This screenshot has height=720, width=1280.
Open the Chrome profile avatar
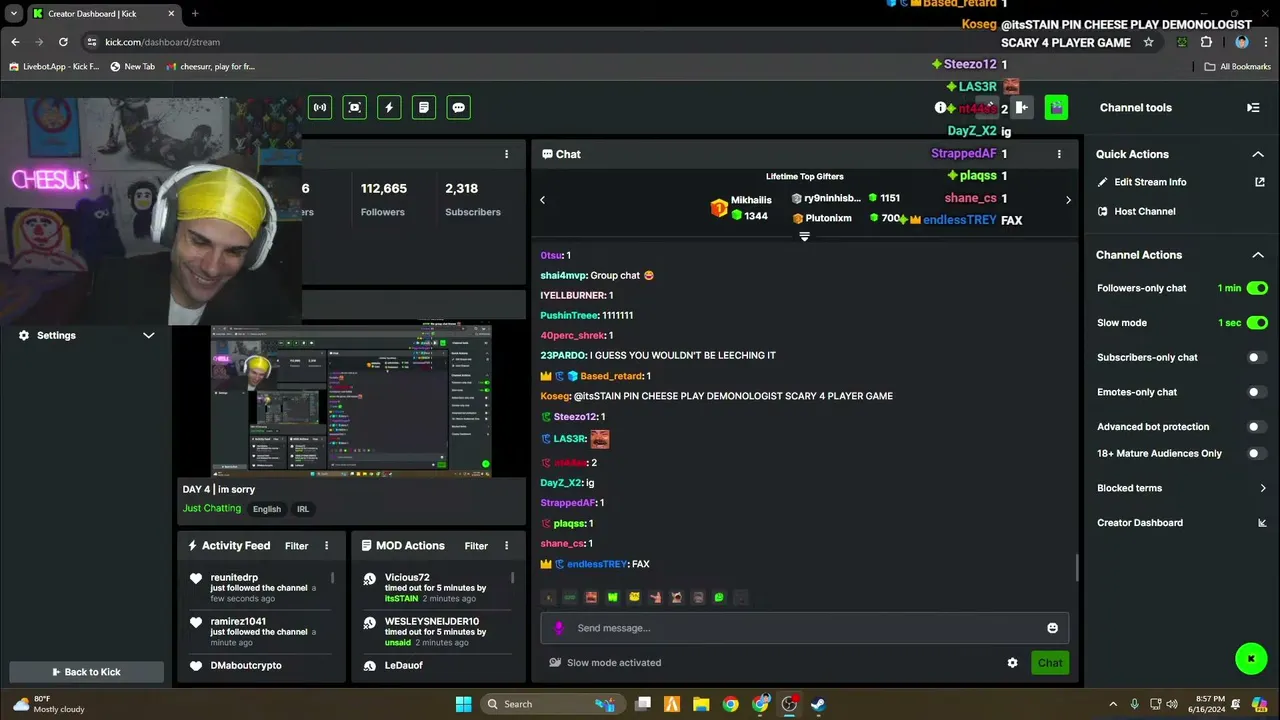(x=1242, y=42)
